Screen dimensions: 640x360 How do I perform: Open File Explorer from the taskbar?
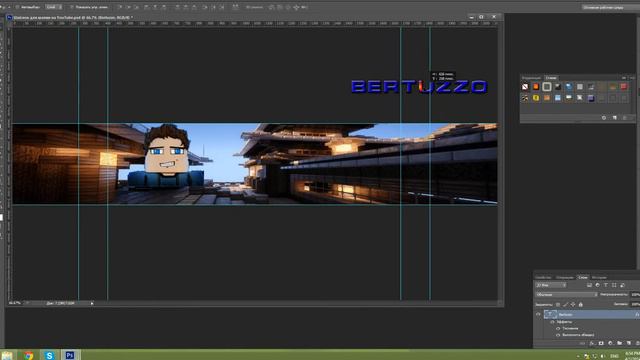7,355
